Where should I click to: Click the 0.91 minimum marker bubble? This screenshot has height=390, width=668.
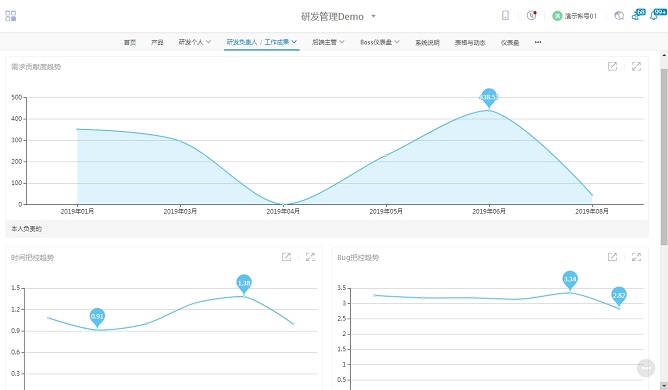click(x=97, y=317)
